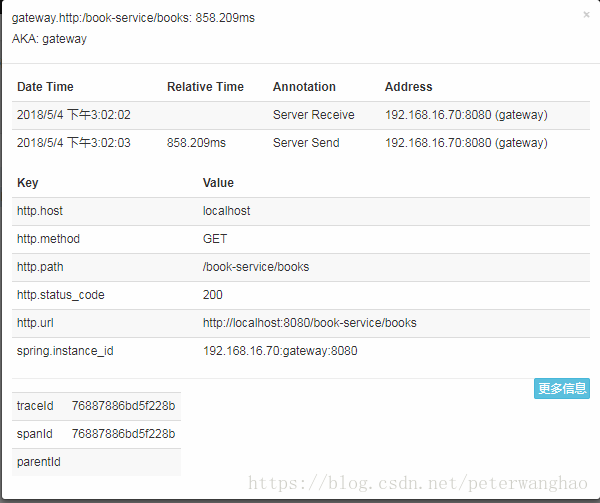Select the Server Send annotation row
600x503 pixels.
click(x=305, y=143)
